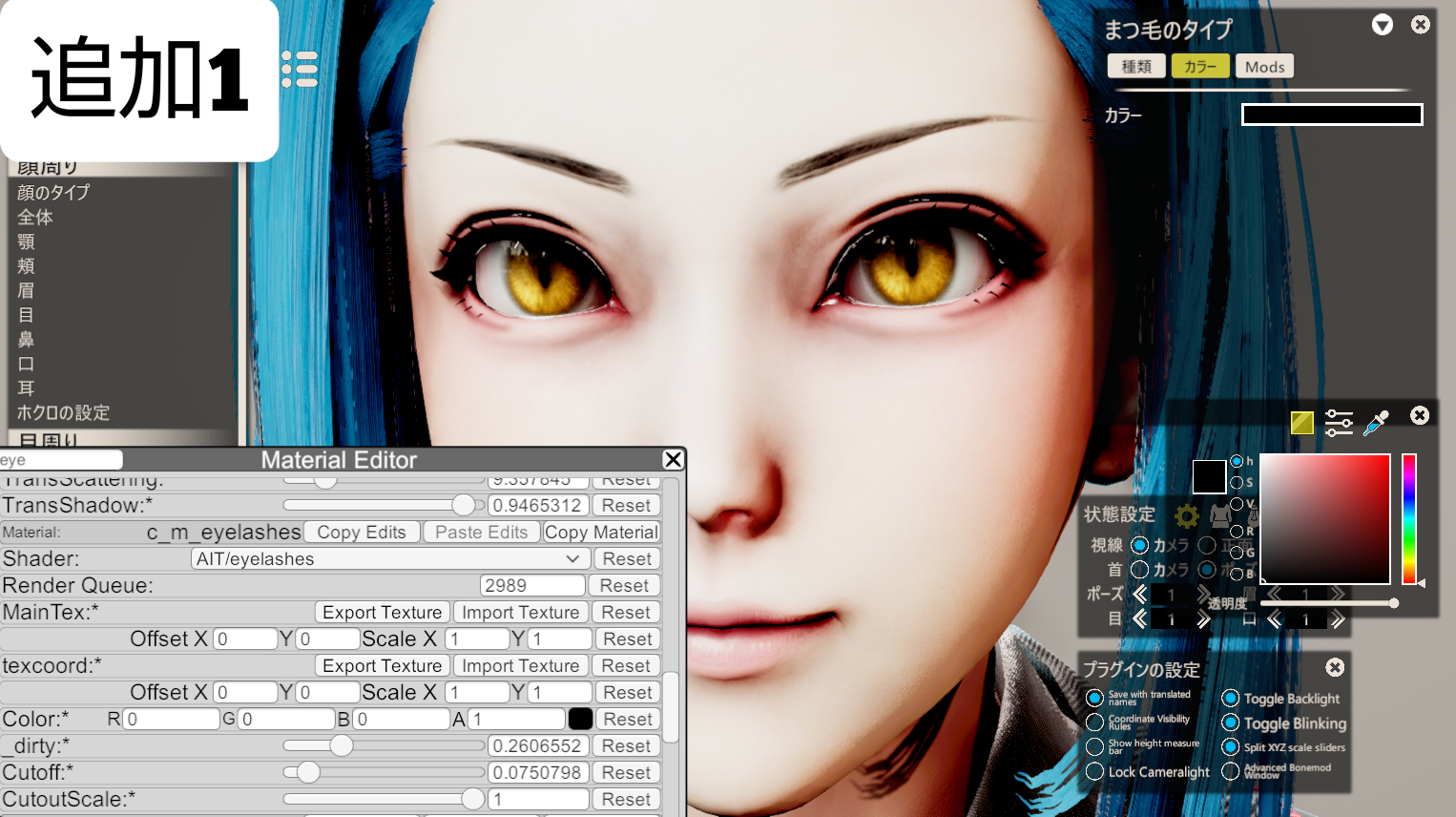Screen dimensions: 1456x817
Task: Click the Color R value field
Action: tap(172, 720)
